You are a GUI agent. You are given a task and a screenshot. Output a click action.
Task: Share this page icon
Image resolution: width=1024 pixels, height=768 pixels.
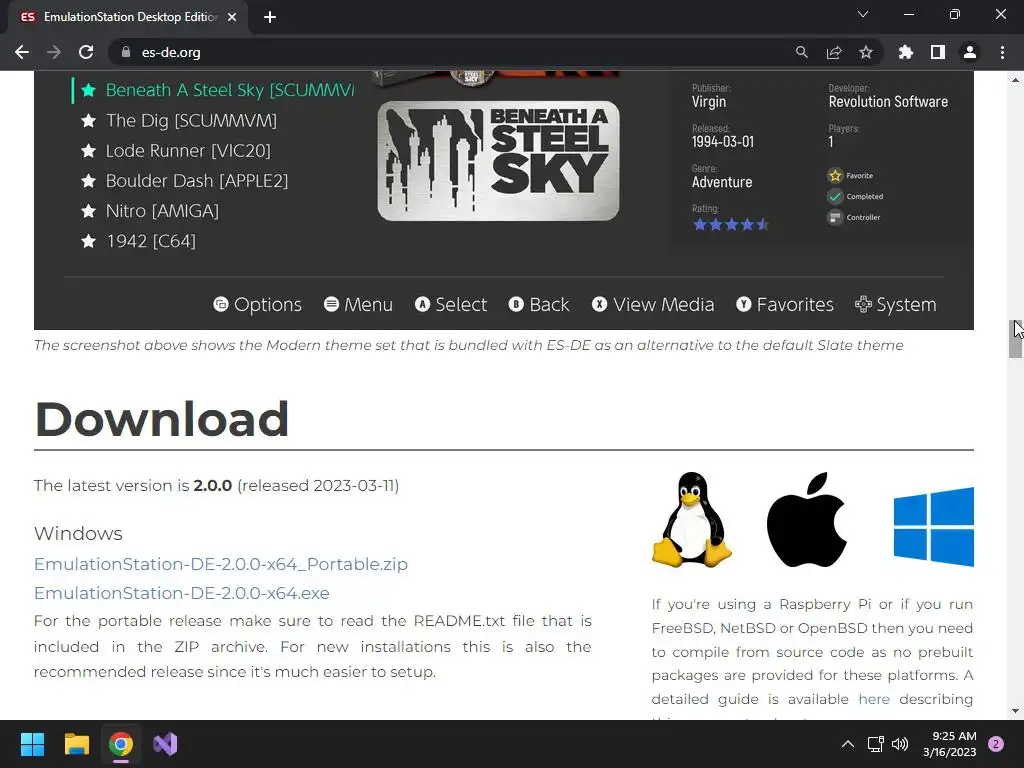coord(834,52)
